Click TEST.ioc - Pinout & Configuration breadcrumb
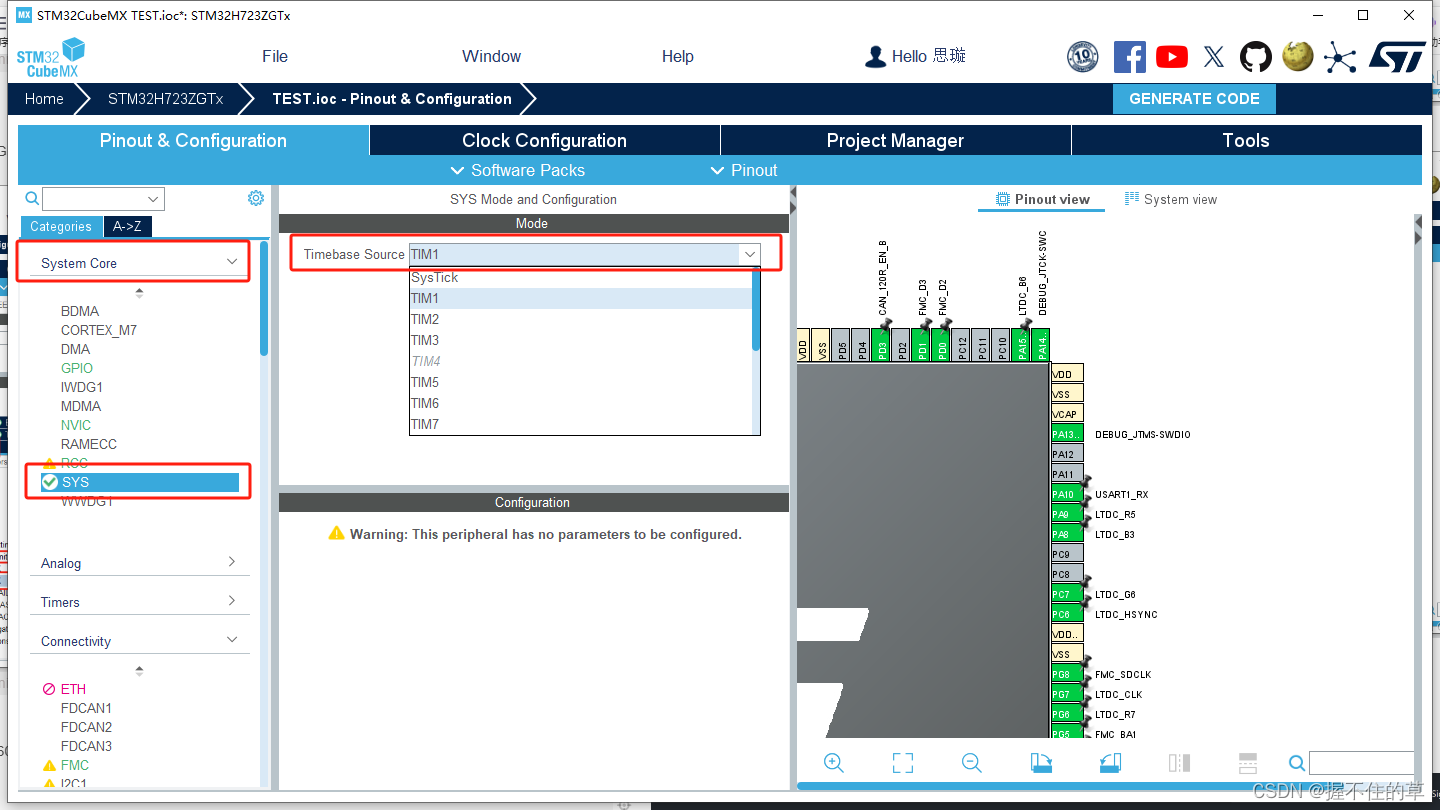Screen dimensions: 1440x810 pyautogui.click(x=392, y=99)
